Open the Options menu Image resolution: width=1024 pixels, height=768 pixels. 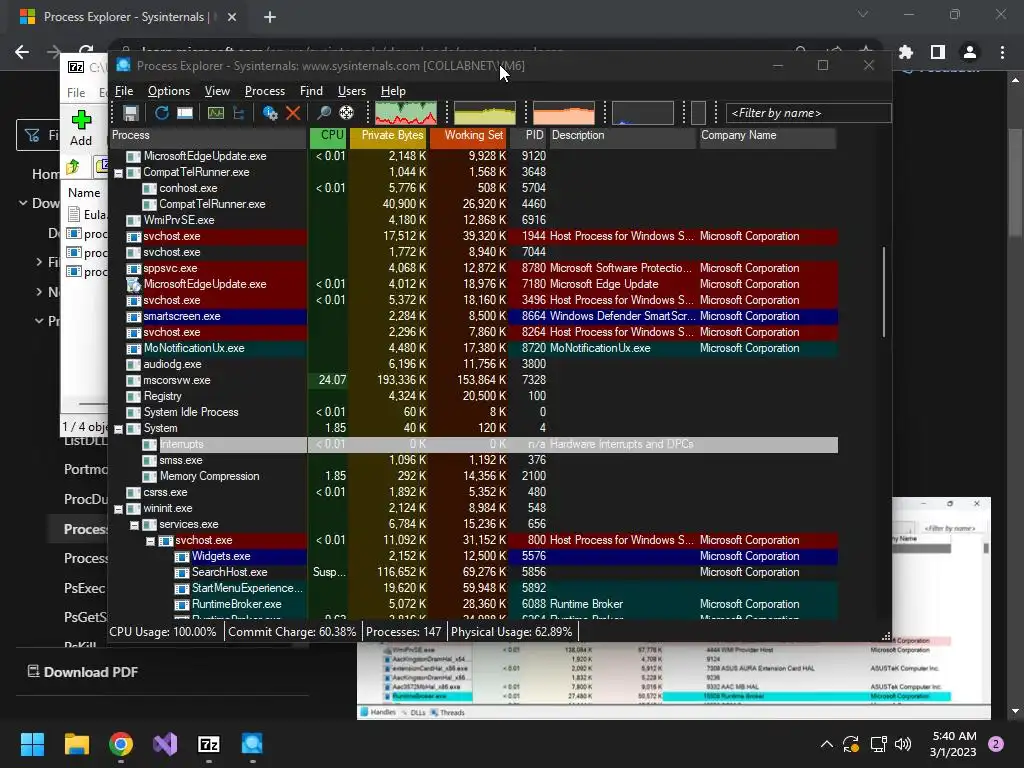point(168,91)
